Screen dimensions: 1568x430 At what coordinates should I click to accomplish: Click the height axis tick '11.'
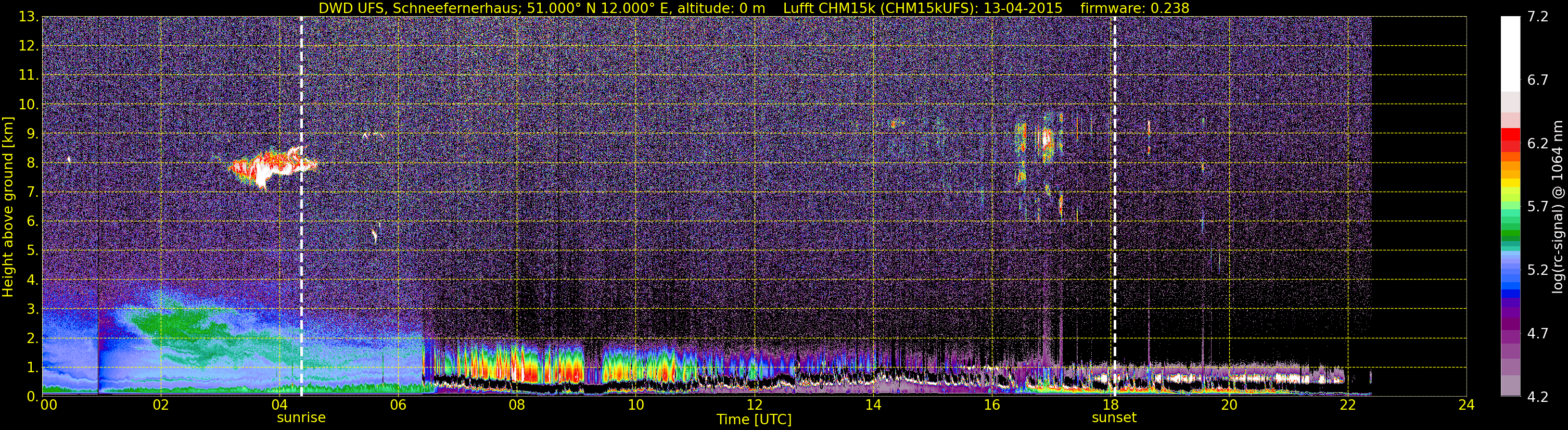(x=29, y=75)
